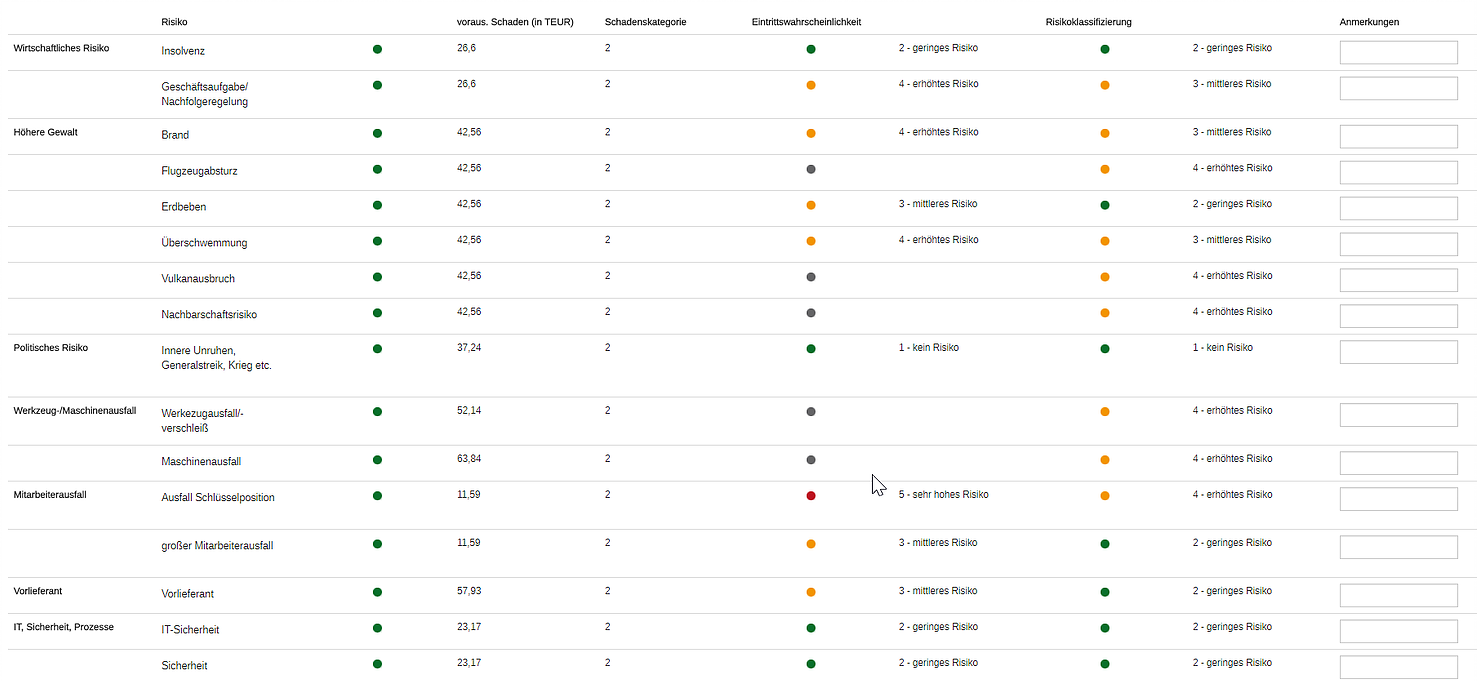Click the orange probability dot for Erdbeben
This screenshot has height=681, width=1477.
(x=810, y=205)
